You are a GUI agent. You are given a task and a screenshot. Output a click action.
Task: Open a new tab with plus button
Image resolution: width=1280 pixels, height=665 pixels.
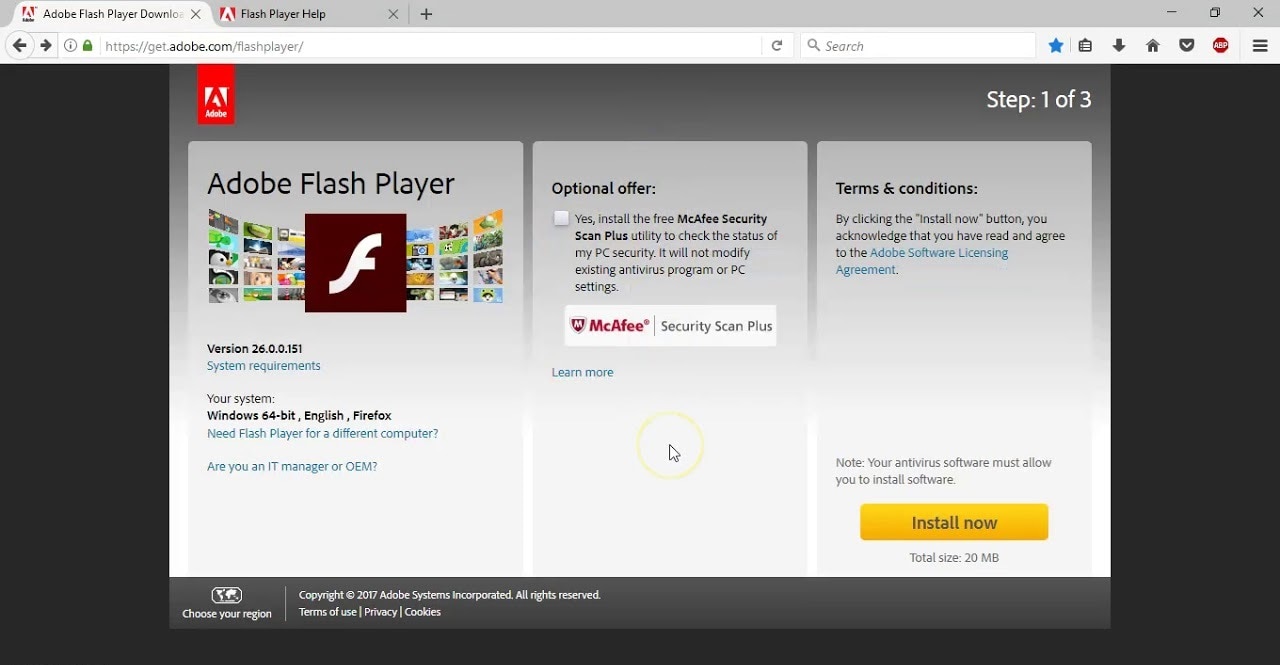pos(427,14)
